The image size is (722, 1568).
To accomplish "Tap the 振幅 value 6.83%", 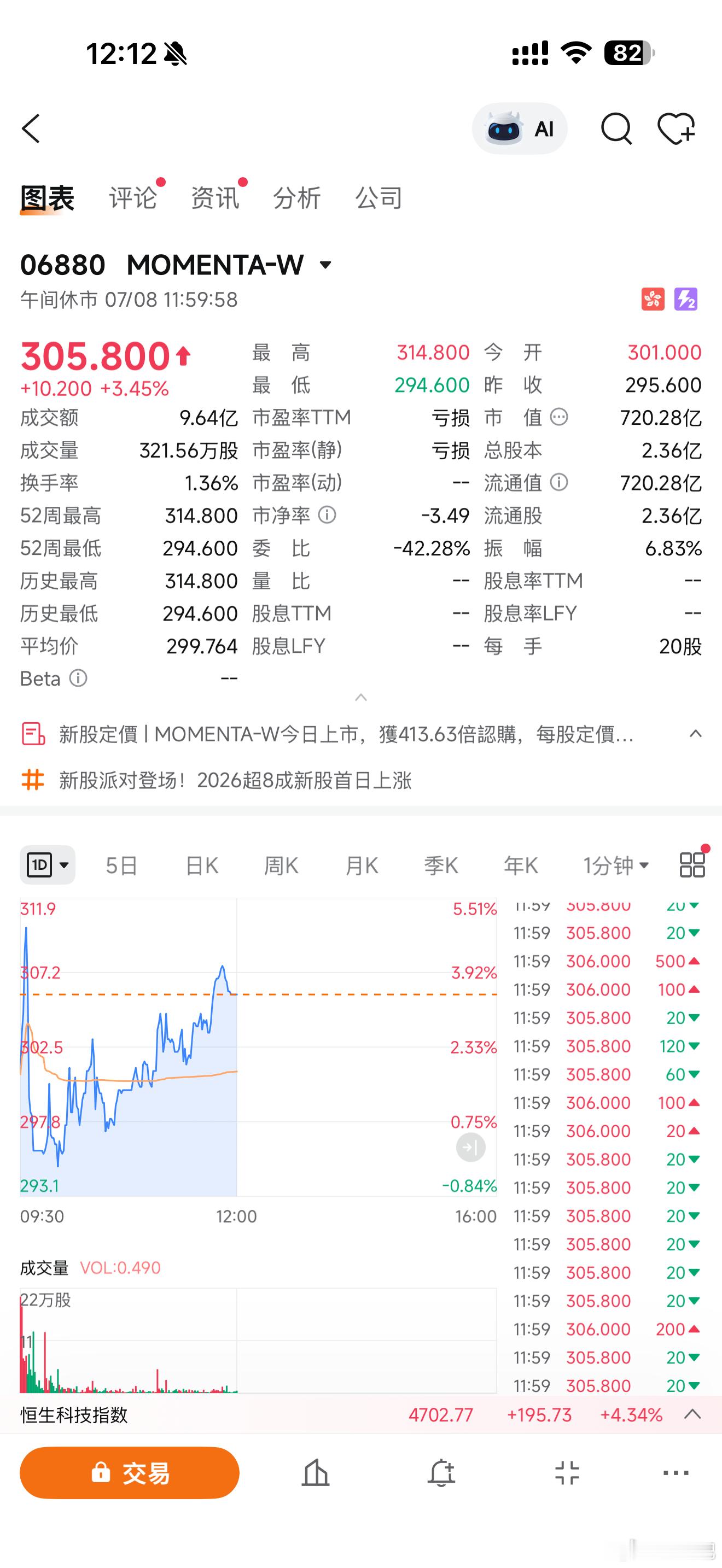I will pyautogui.click(x=673, y=548).
